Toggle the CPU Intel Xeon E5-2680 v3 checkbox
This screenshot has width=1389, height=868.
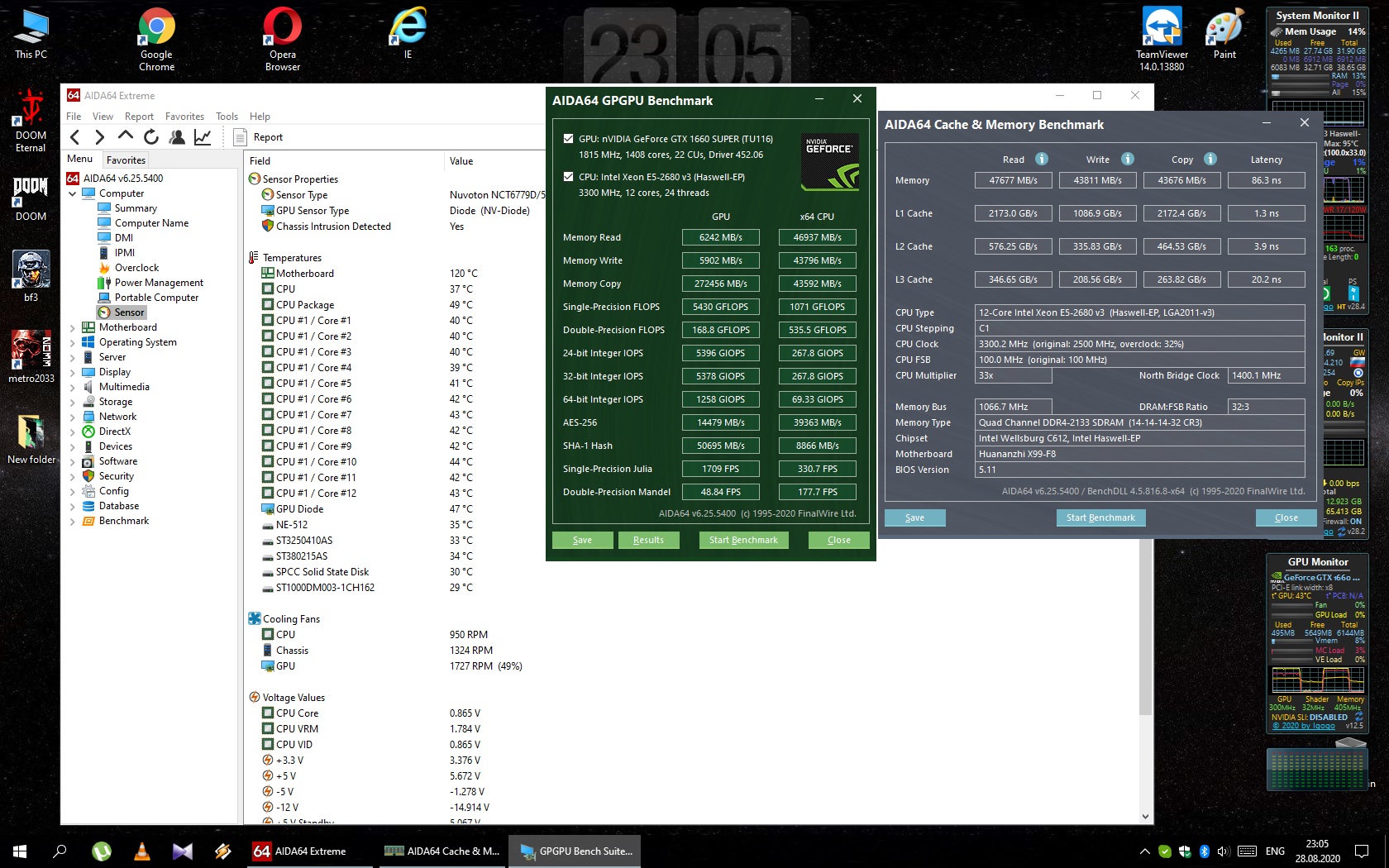[568, 177]
